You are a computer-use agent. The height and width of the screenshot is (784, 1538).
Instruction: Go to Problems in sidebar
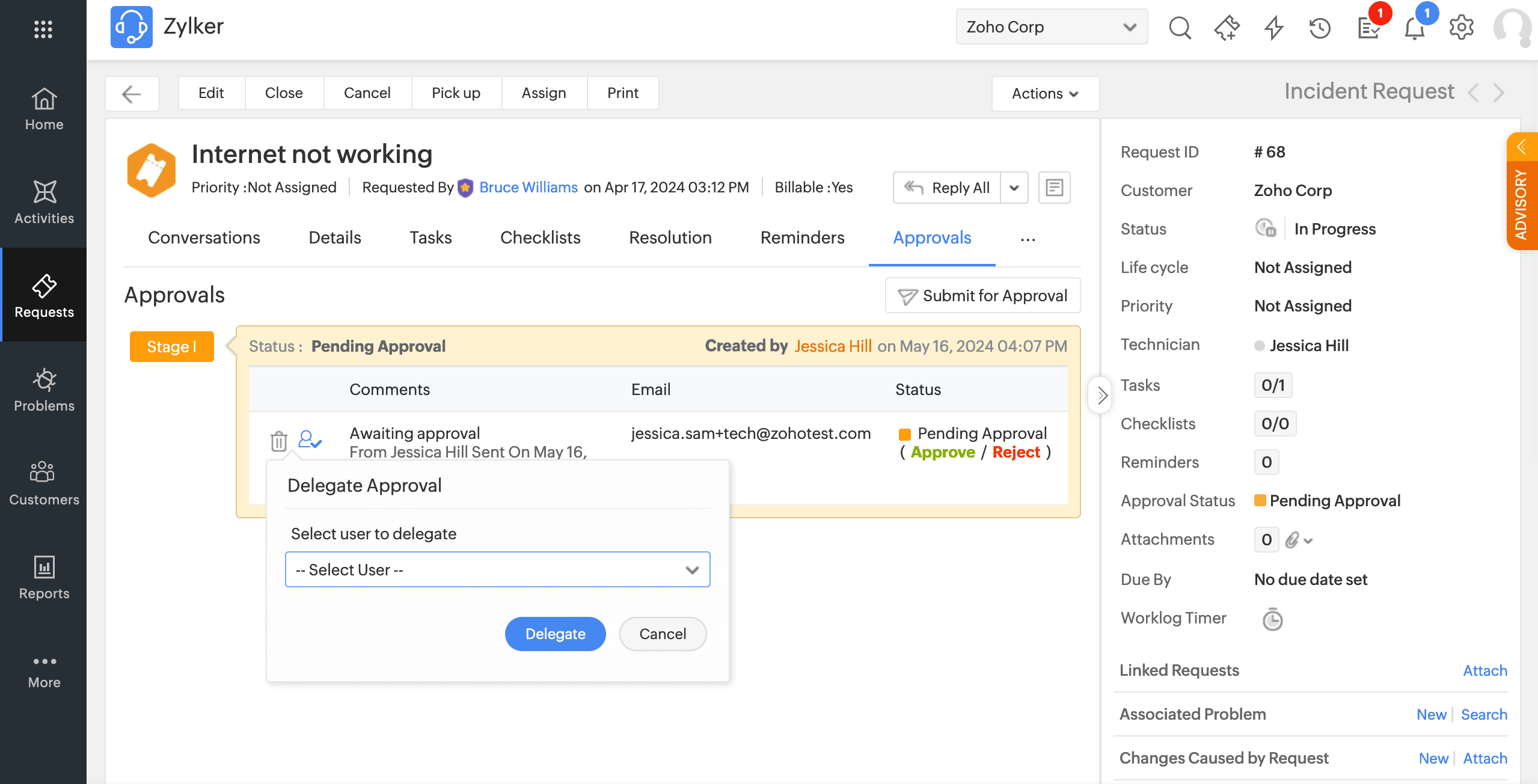coord(44,390)
